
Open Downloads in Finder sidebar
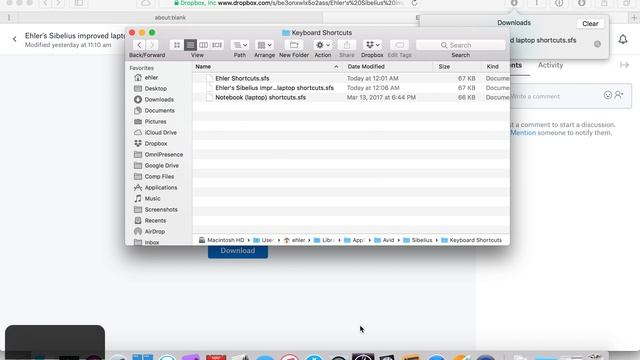point(159,100)
